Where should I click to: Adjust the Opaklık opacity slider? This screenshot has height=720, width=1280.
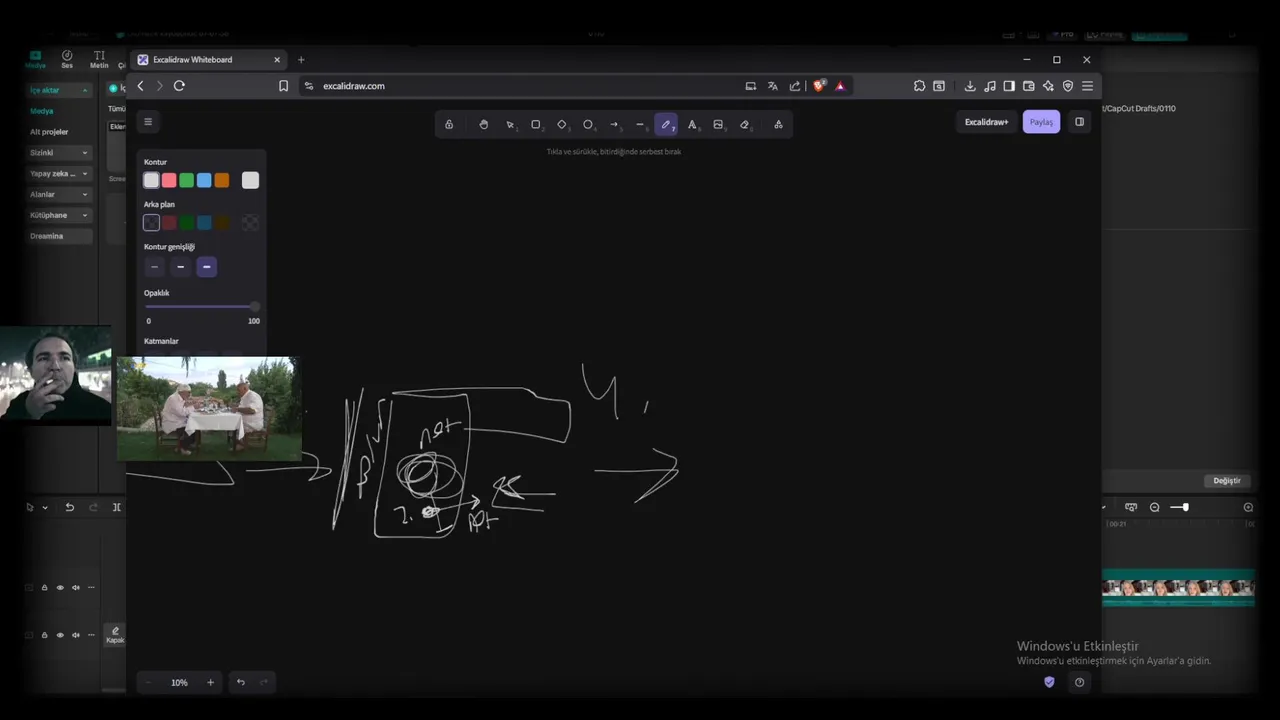point(202,307)
